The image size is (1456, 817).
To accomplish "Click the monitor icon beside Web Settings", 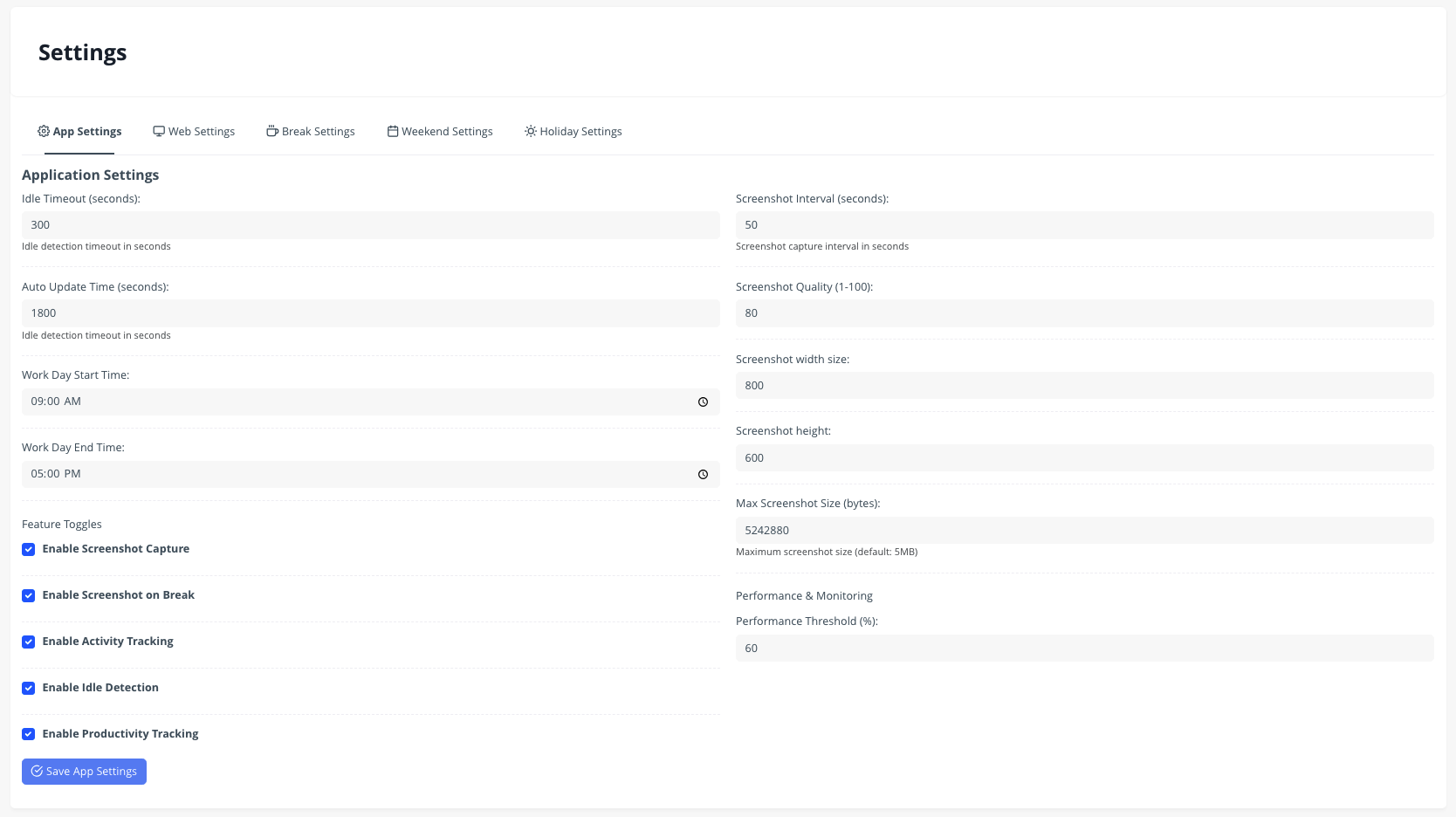I will click(159, 131).
